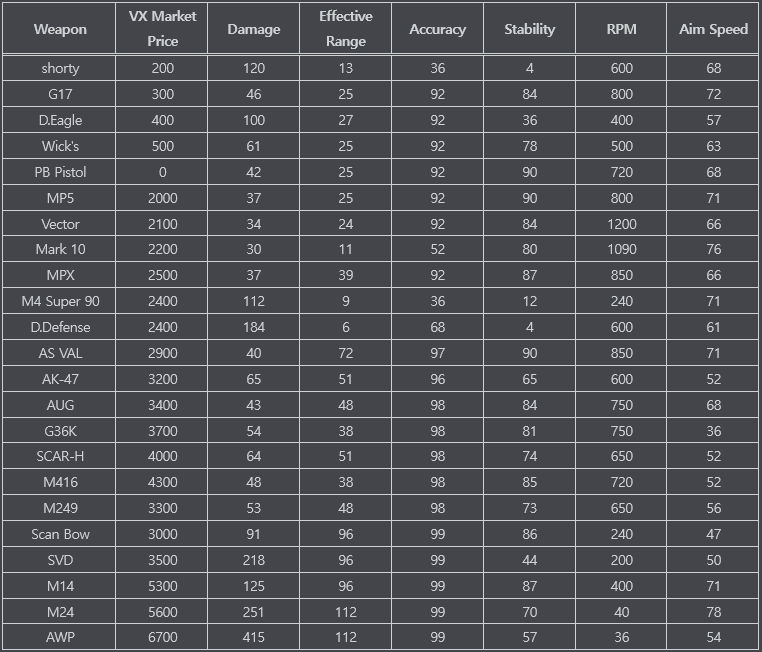
Task: Click the Scan Bow weapon cell
Action: [x=59, y=534]
